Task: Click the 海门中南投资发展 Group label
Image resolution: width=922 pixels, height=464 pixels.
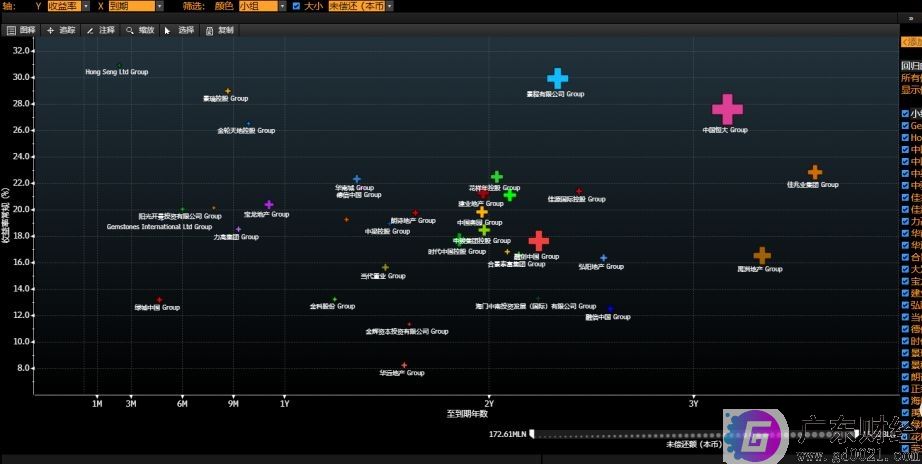Action: click(536, 306)
